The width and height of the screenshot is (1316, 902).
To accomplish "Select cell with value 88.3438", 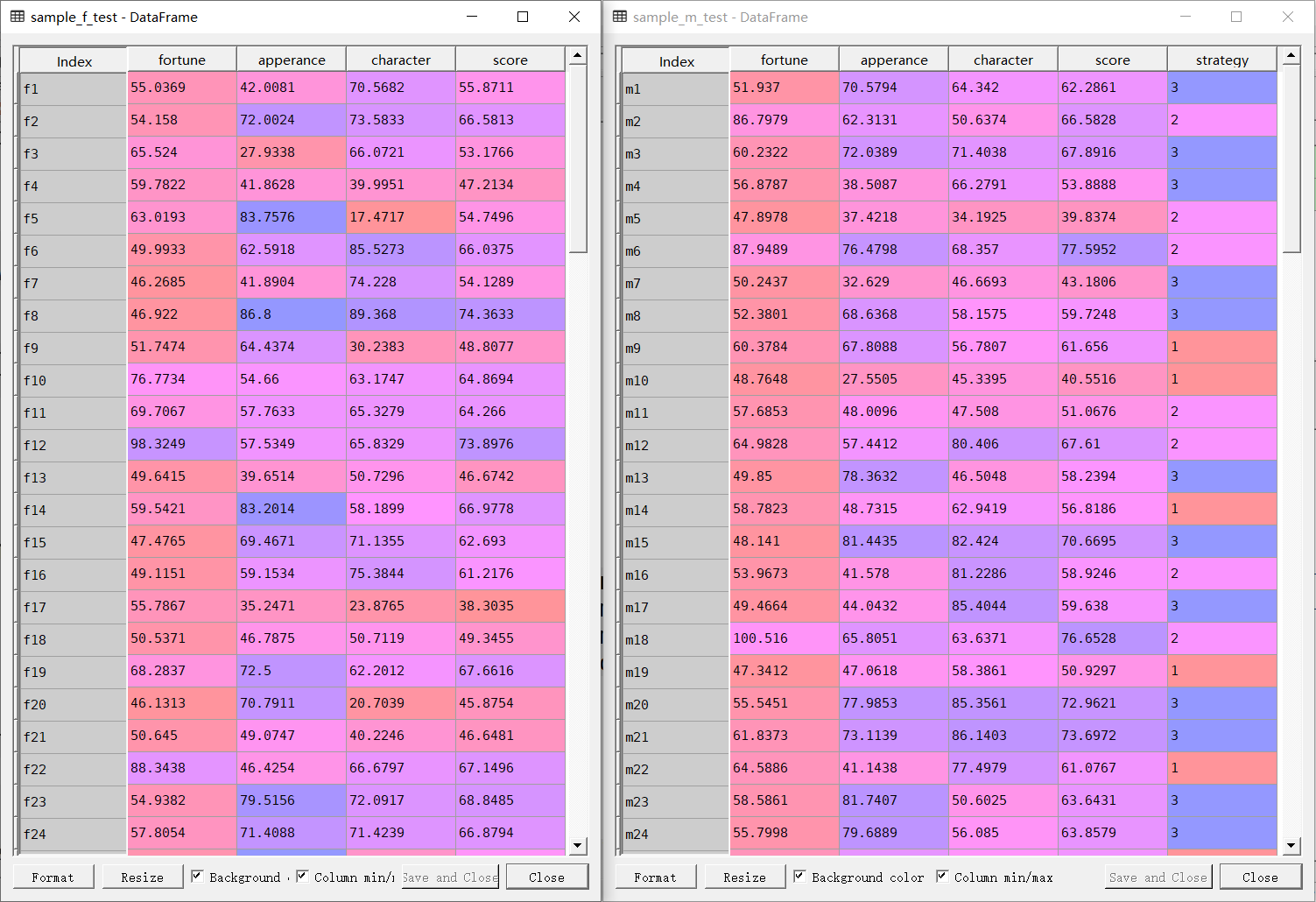I will pyautogui.click(x=182, y=768).
